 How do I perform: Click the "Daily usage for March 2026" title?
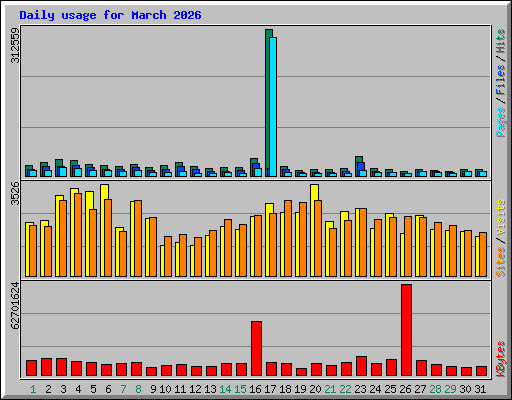pyautogui.click(x=110, y=15)
